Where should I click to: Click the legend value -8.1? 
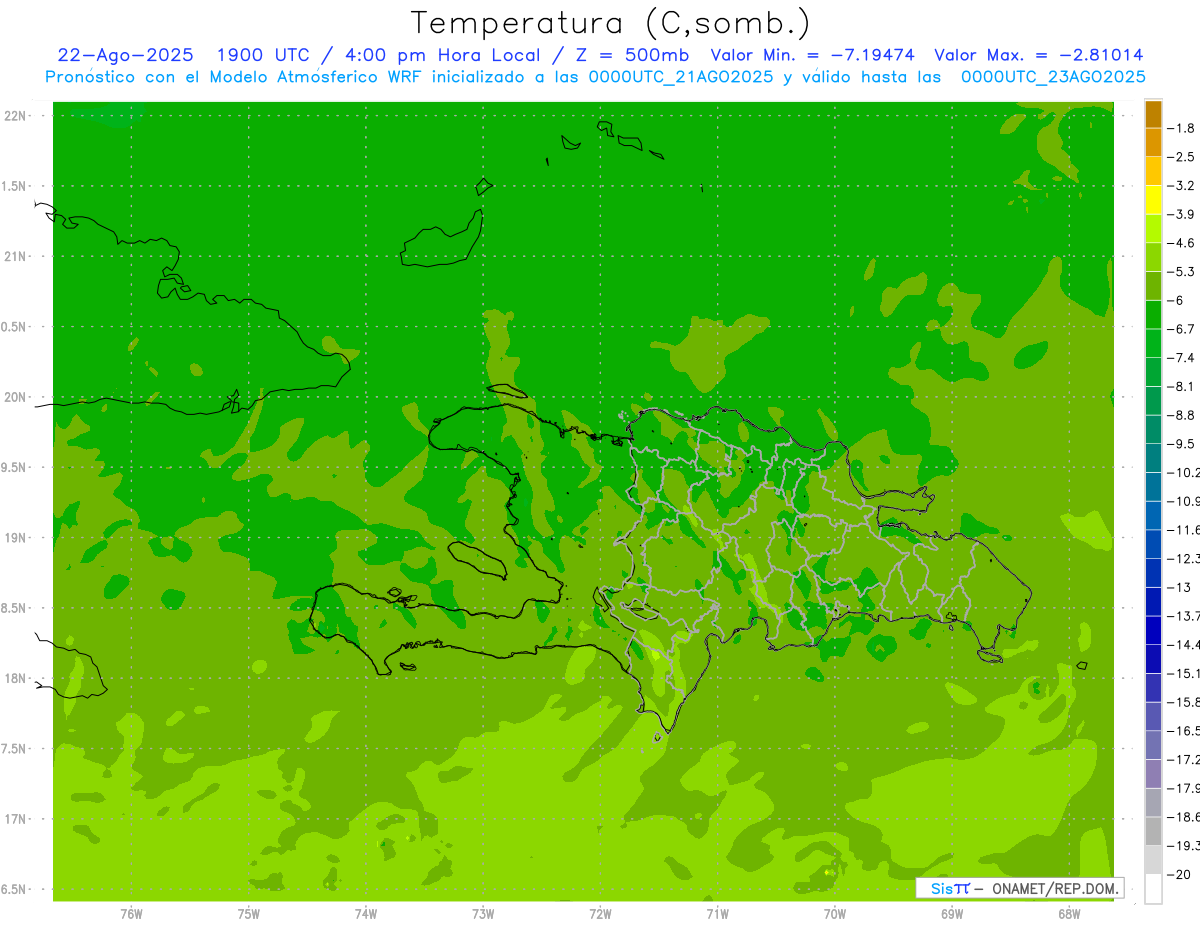(x=1183, y=387)
